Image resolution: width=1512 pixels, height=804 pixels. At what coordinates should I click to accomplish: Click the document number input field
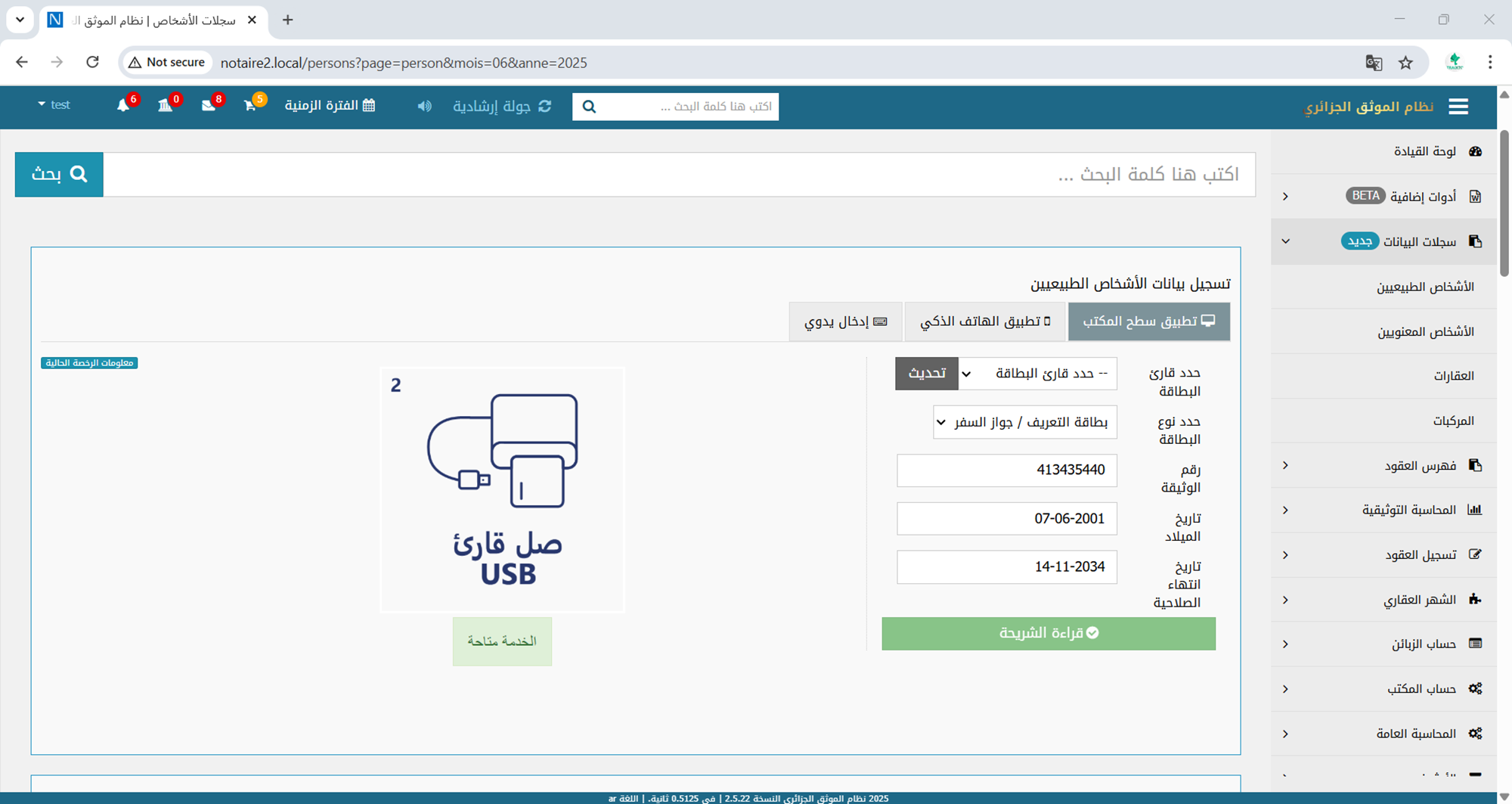point(1006,470)
